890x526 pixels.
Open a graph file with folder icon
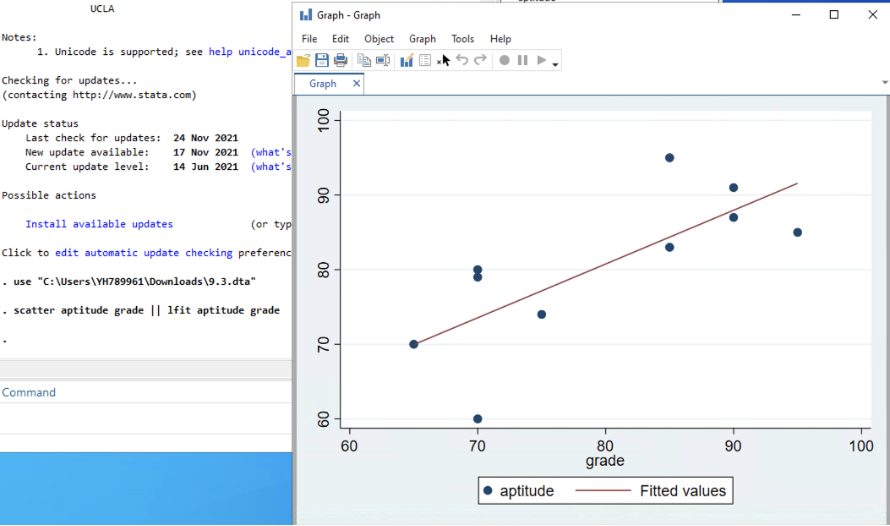pos(303,60)
